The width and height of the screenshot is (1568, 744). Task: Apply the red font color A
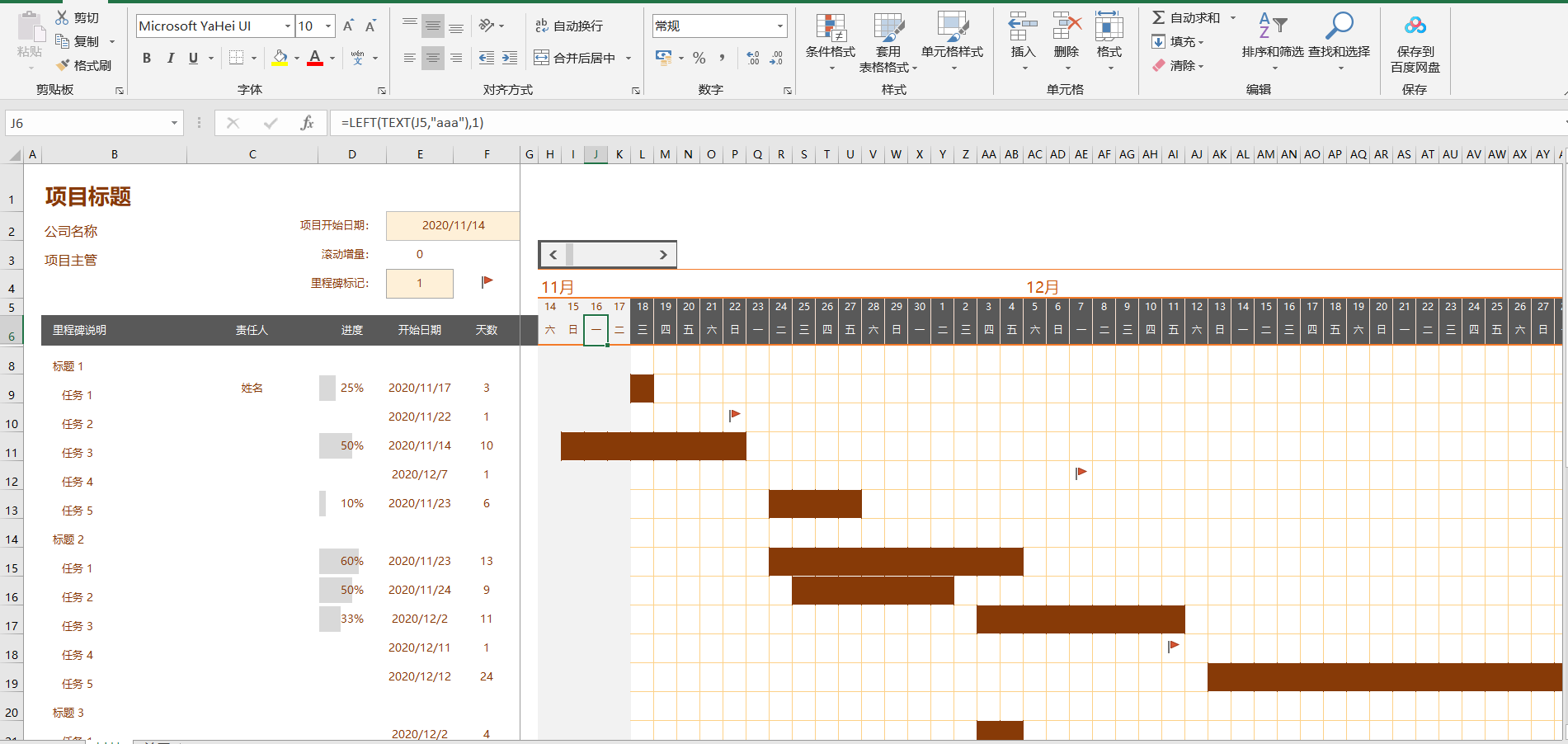[x=315, y=58]
